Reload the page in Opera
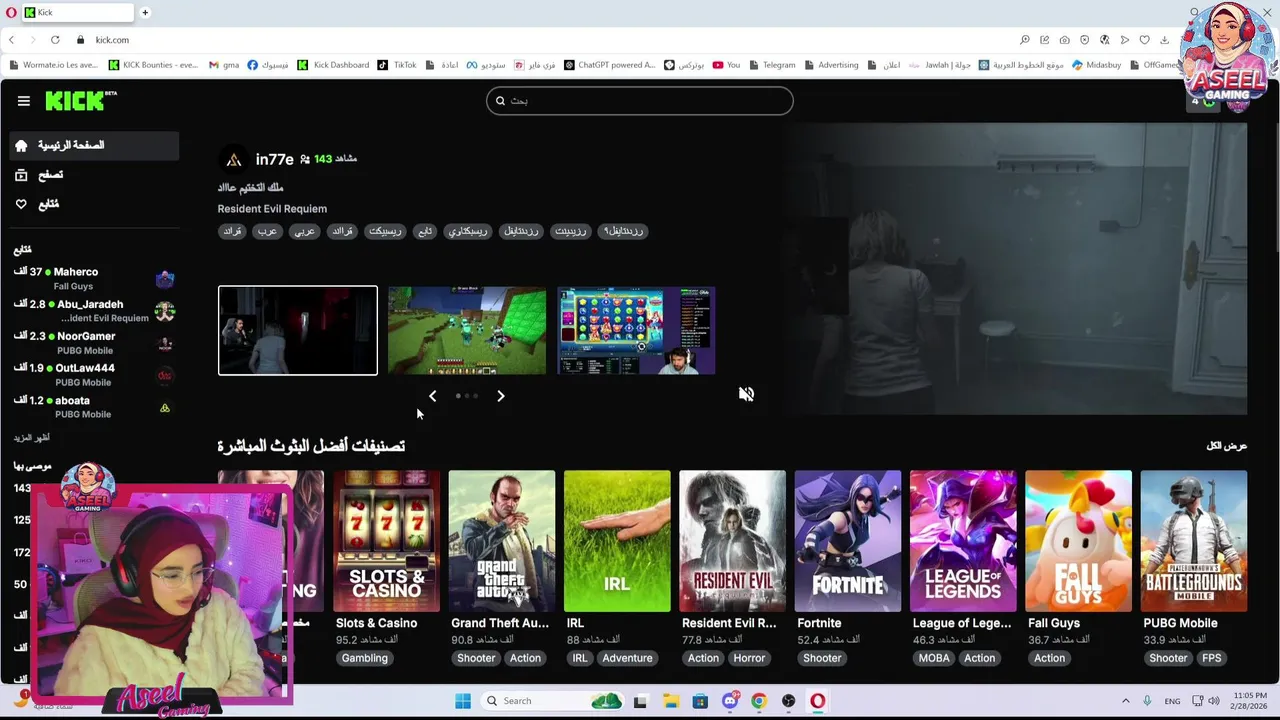 pyautogui.click(x=55, y=40)
